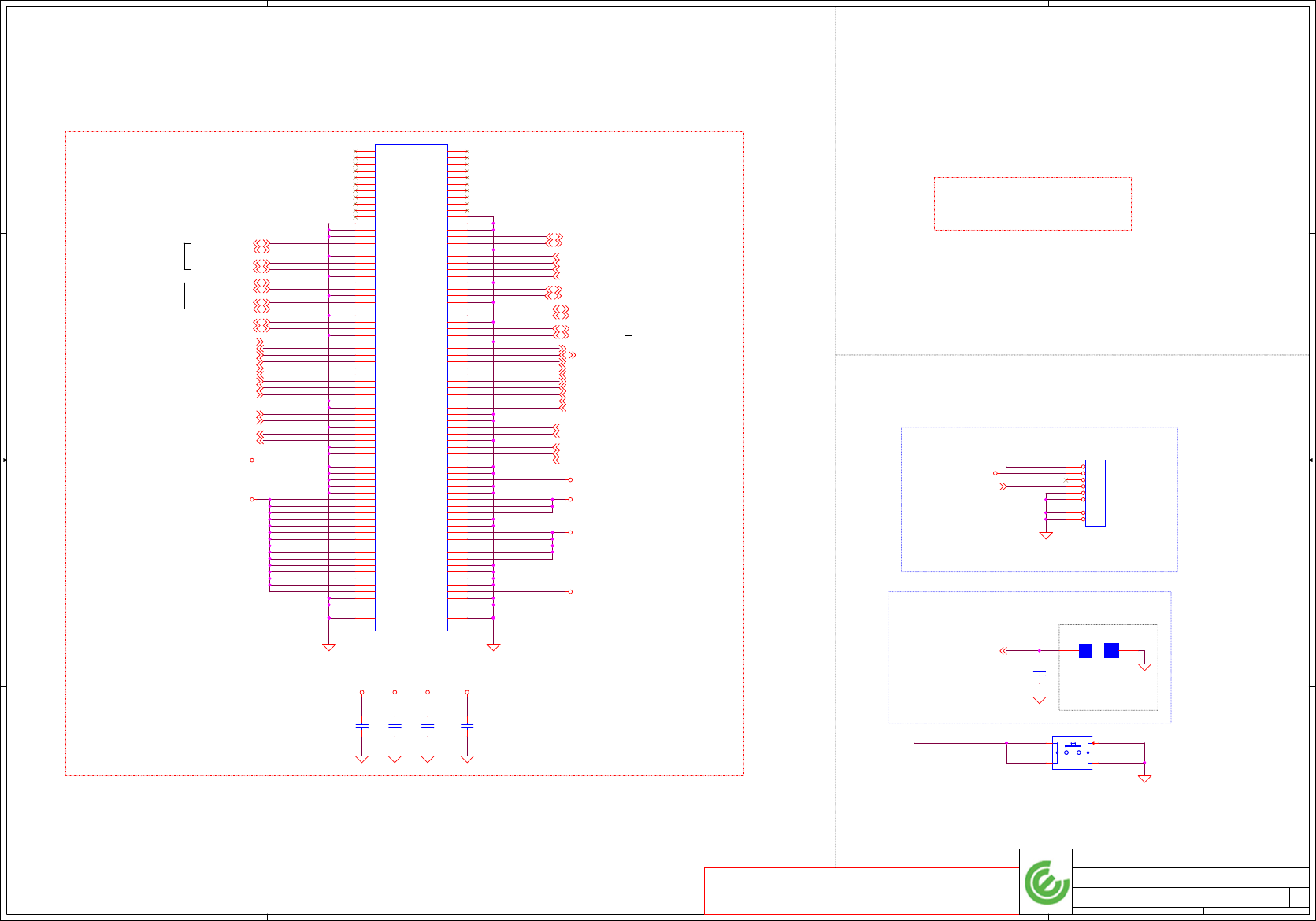Select the decoupling capacitor spaced apart from the other three
Screen dimensions: 1316x921
click(467, 726)
